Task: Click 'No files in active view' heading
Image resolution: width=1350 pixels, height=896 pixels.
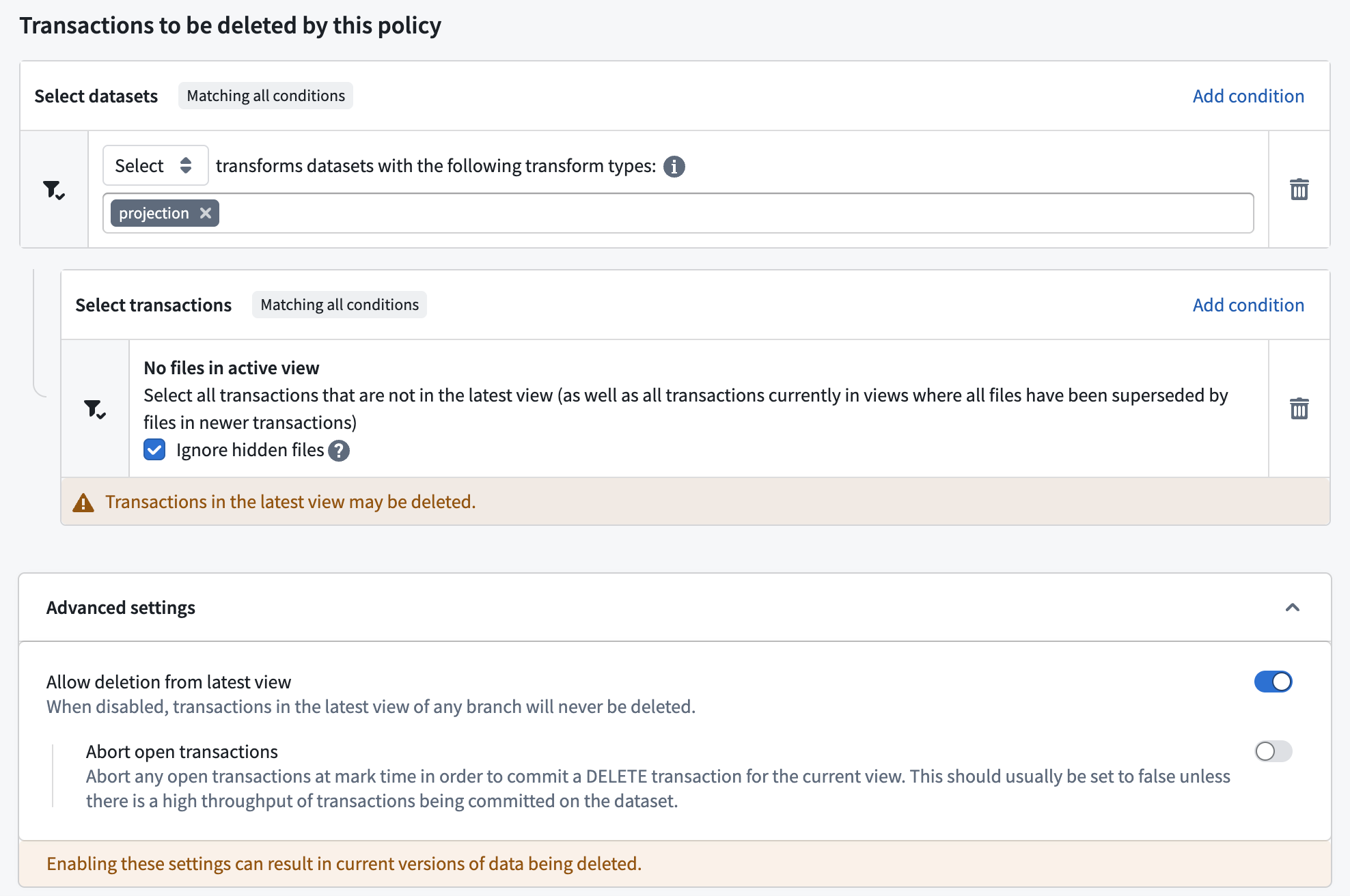Action: coord(232,368)
